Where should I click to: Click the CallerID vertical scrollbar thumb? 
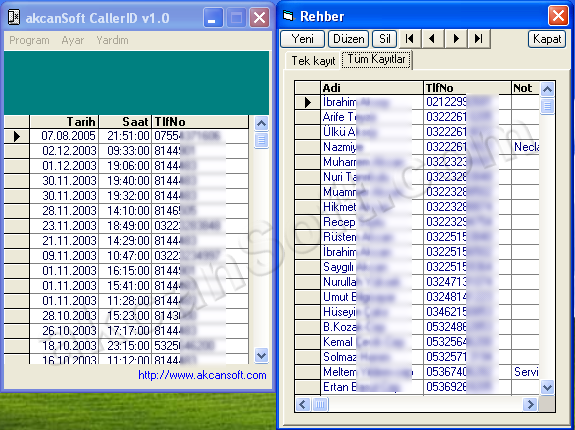[x=261, y=140]
